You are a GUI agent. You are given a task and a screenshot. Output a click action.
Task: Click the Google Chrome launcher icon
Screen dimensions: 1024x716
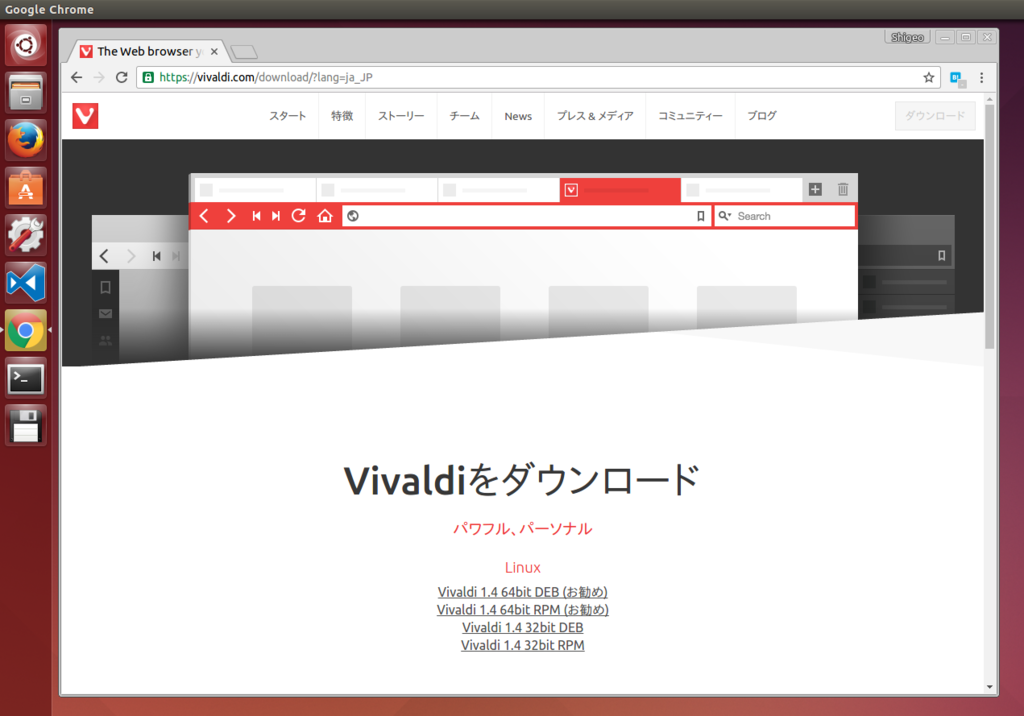[25, 331]
